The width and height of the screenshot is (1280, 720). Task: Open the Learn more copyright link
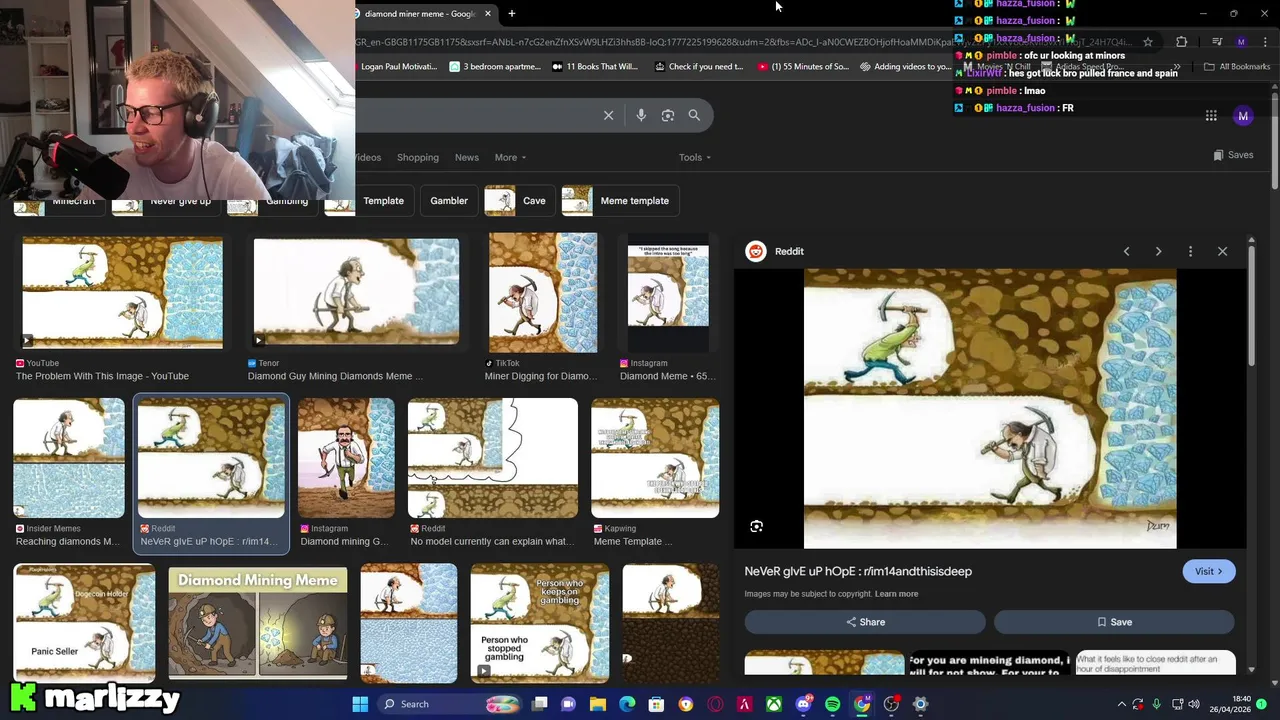coord(896,594)
